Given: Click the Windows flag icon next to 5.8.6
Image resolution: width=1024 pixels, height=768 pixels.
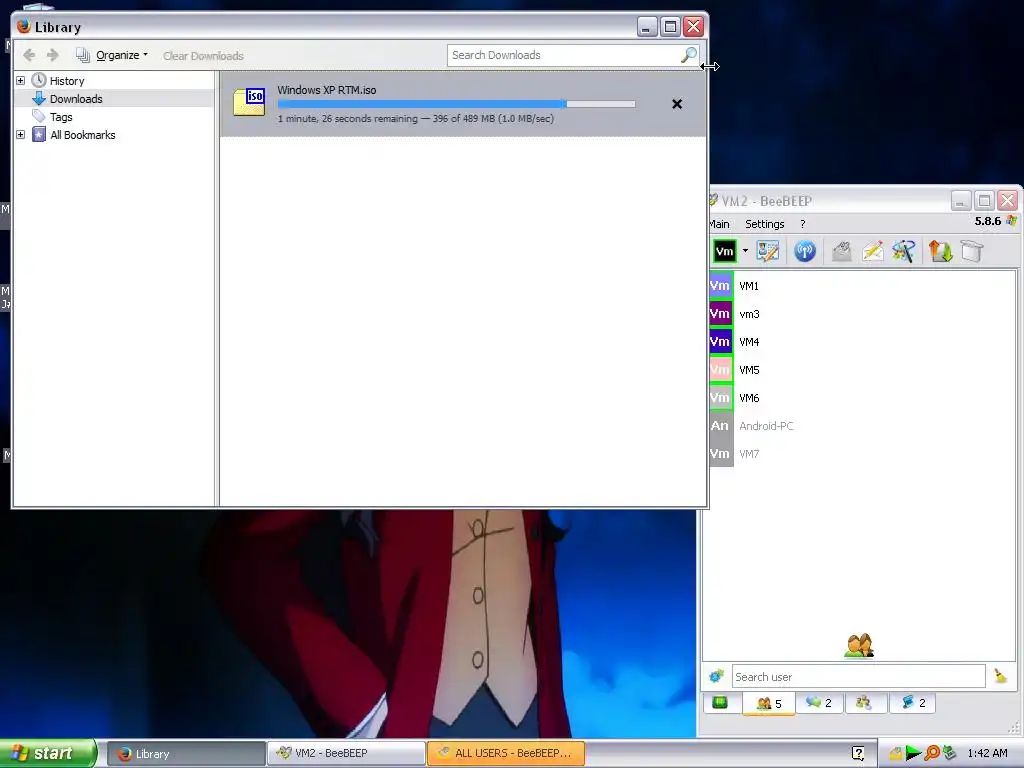Looking at the screenshot, I should [1012, 221].
